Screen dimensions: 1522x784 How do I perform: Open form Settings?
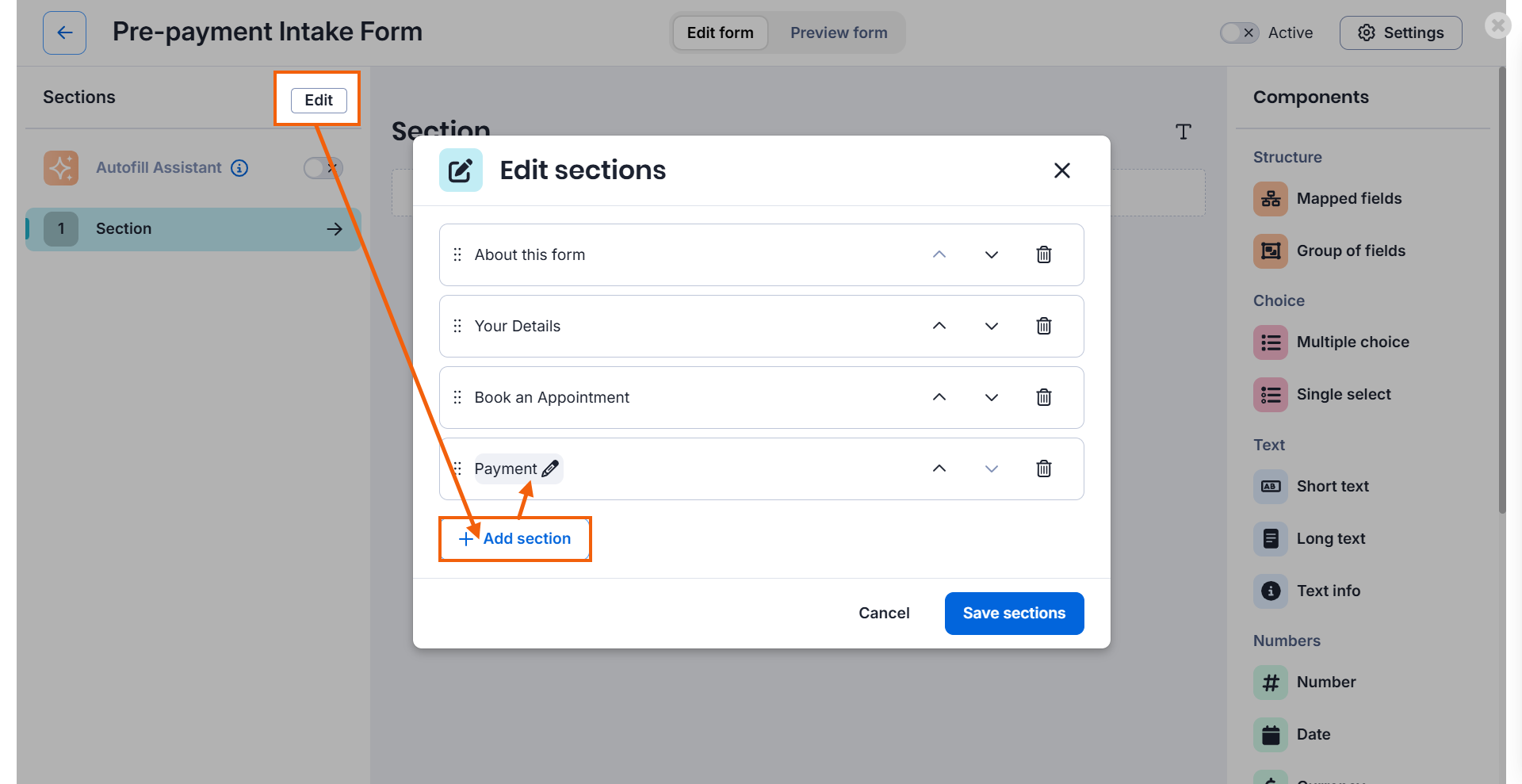tap(1401, 33)
